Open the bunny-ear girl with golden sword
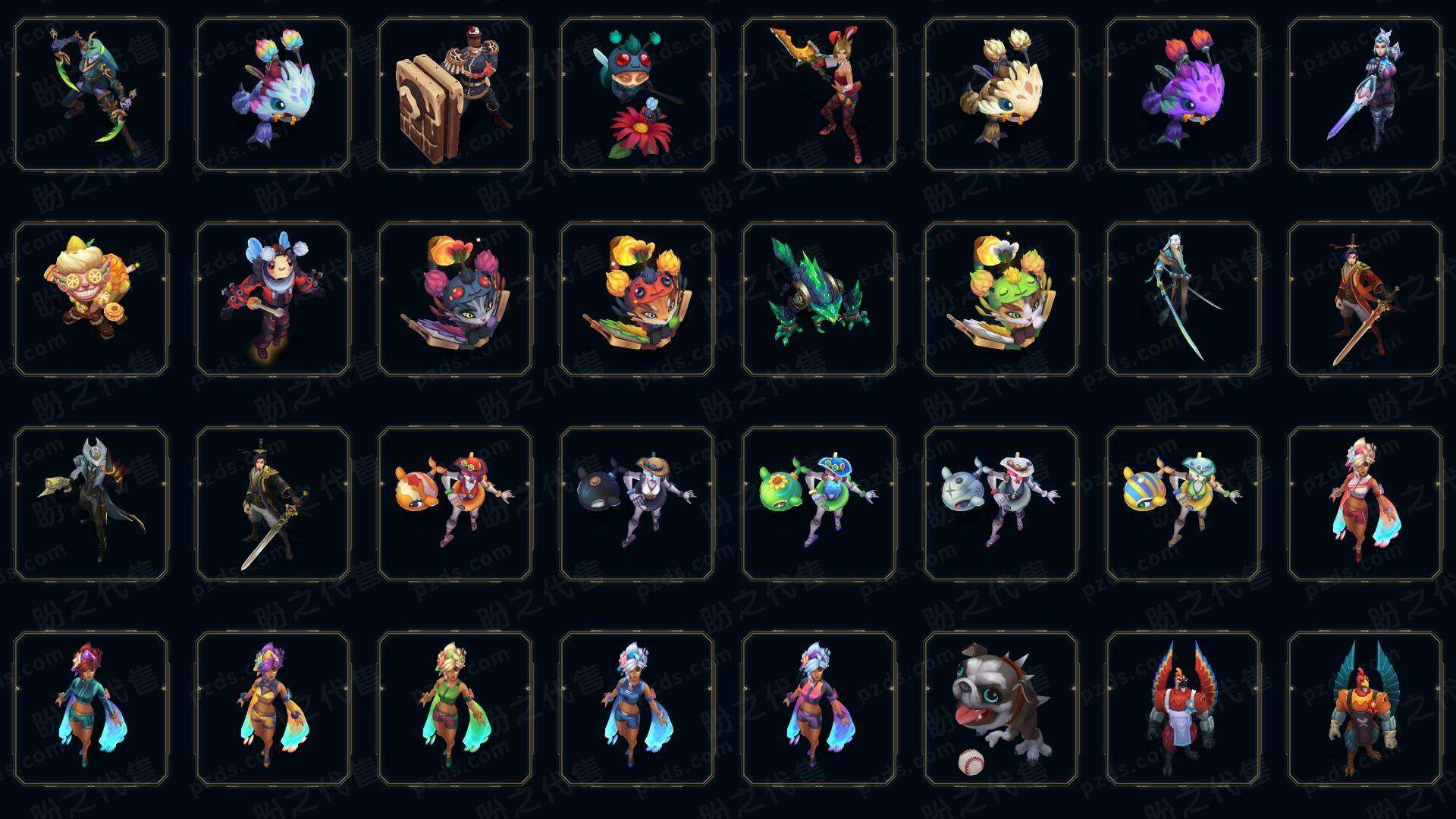This screenshot has width=1456, height=819. point(819,95)
